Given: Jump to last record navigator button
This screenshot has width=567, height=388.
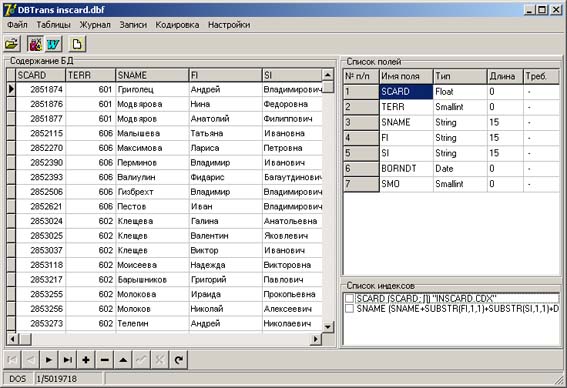Looking at the screenshot, I should tap(68, 360).
